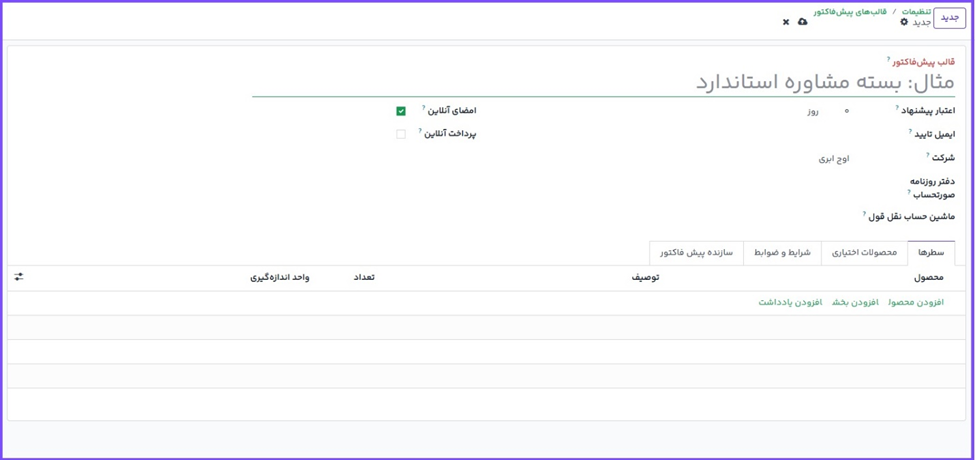Click the افزودن محصول link
The width and height of the screenshot is (975, 460).
[915, 302]
